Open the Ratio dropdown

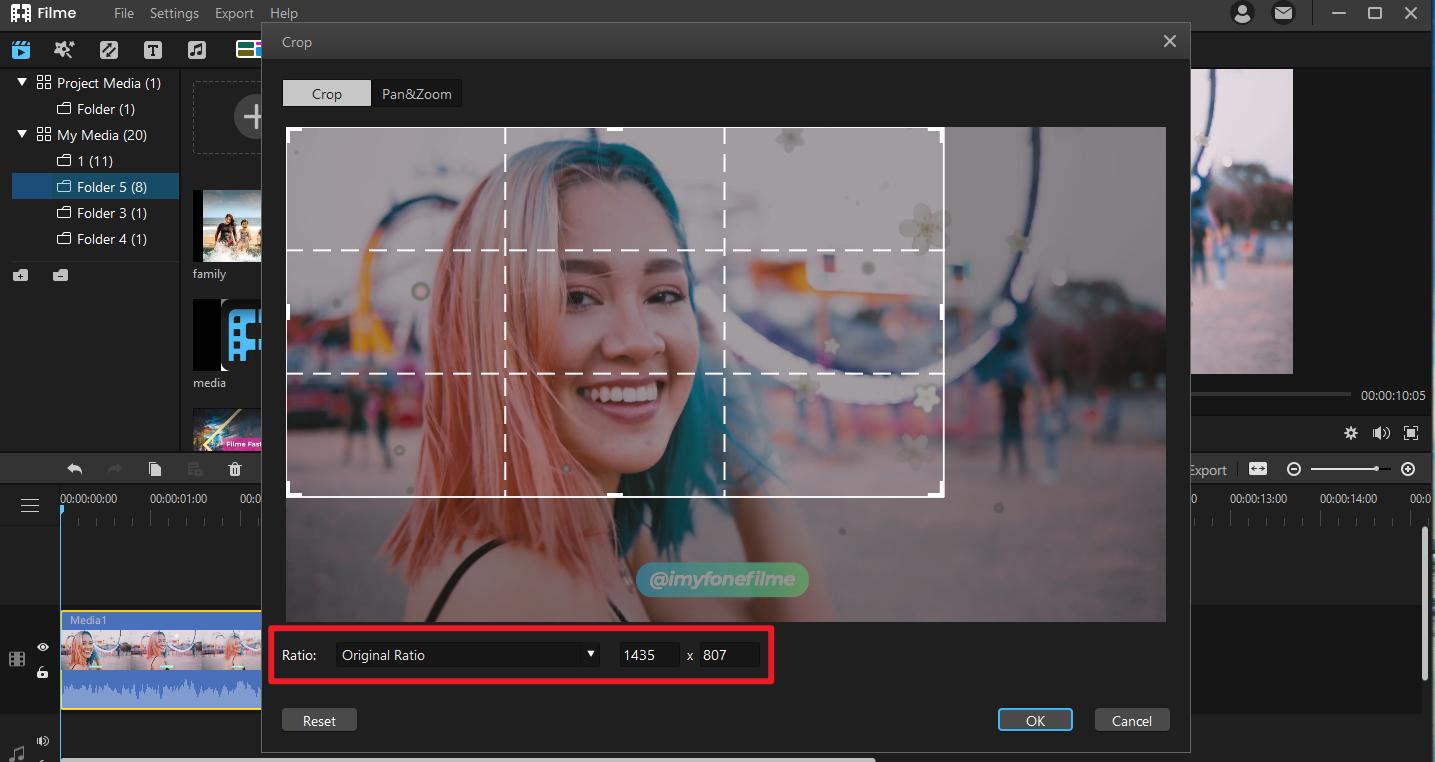point(468,655)
